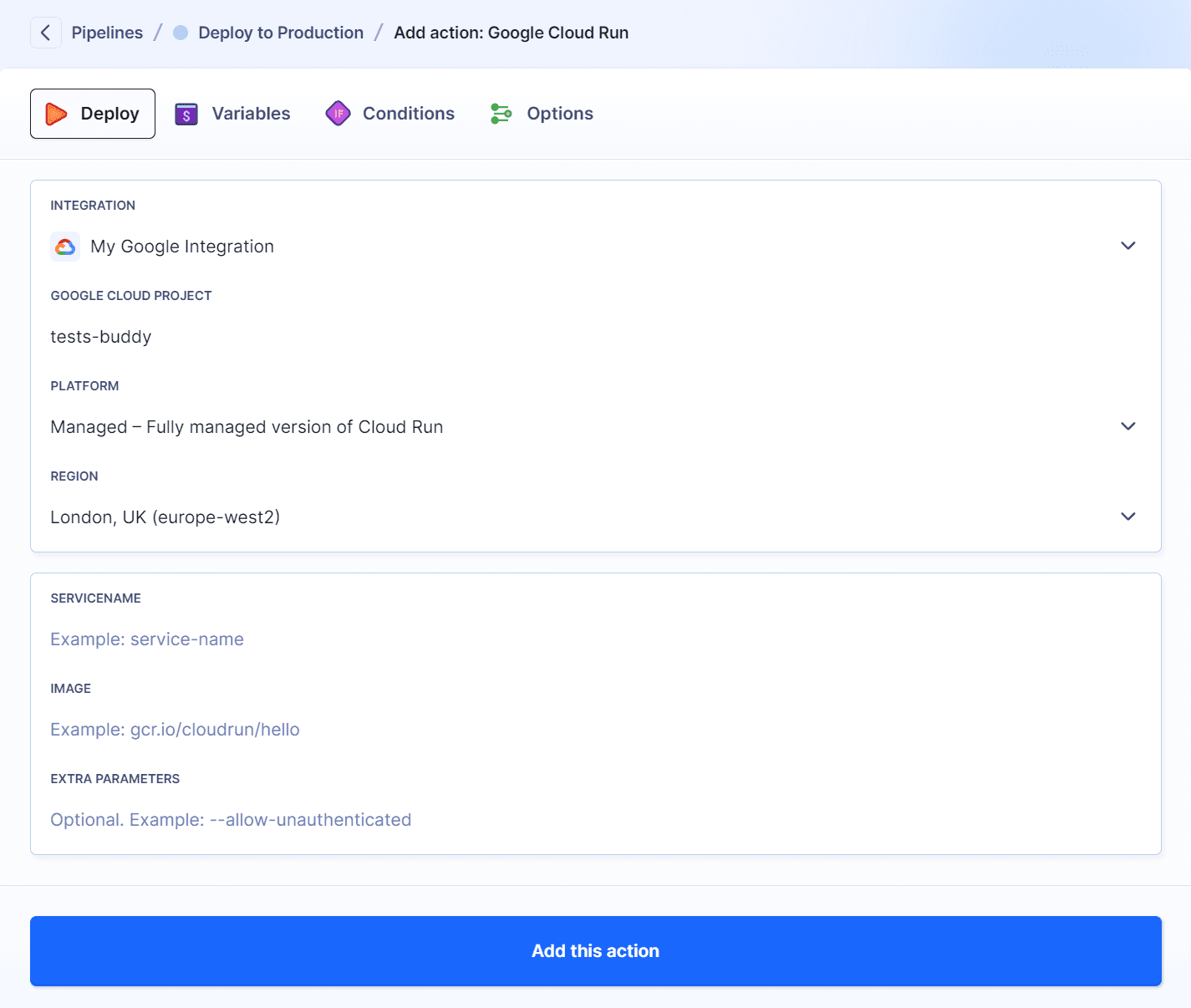This screenshot has height=1008, width=1191.
Task: Click the SERVICENAME input field
Action: tap(334, 639)
